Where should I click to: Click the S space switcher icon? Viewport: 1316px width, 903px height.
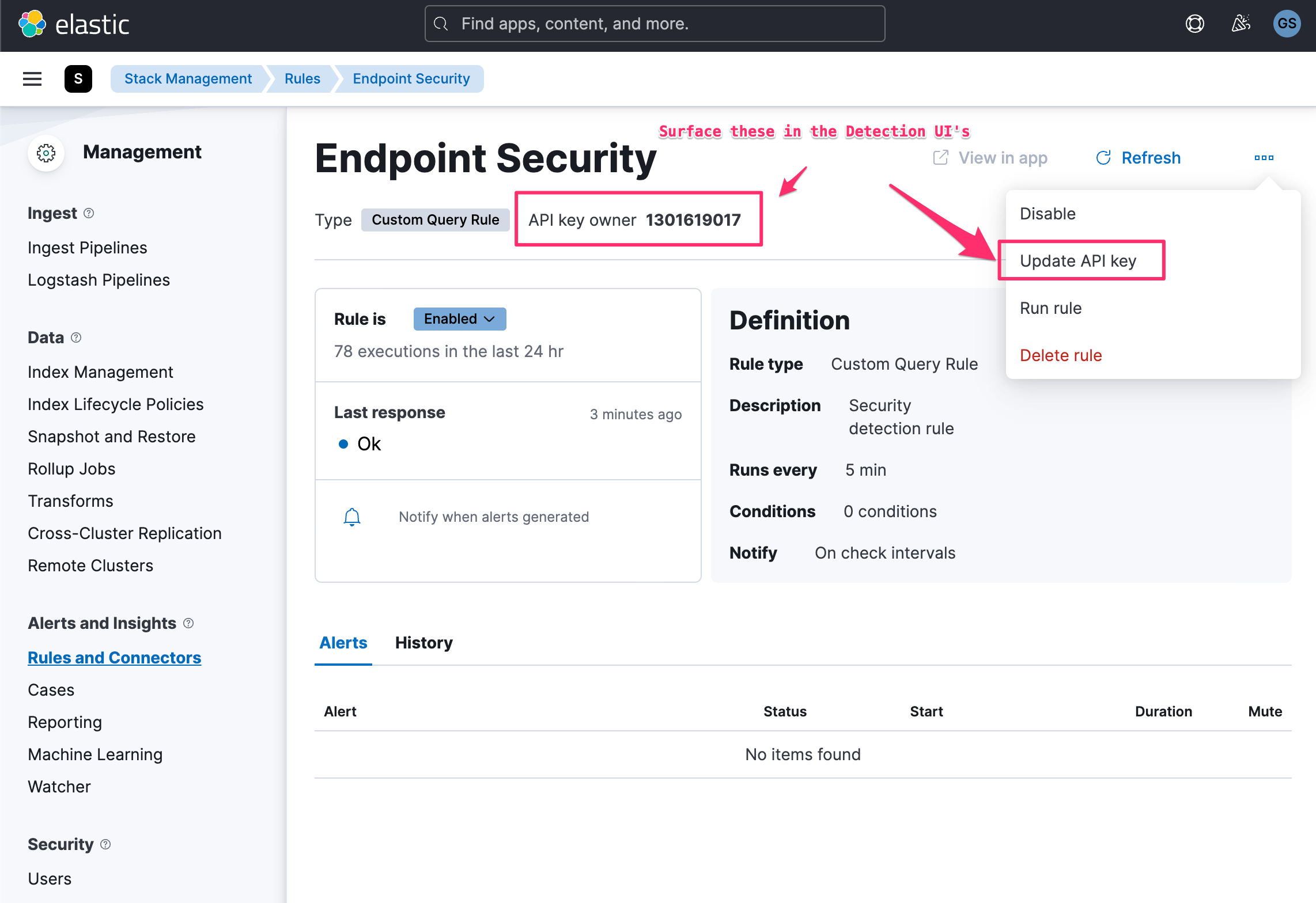pos(78,79)
